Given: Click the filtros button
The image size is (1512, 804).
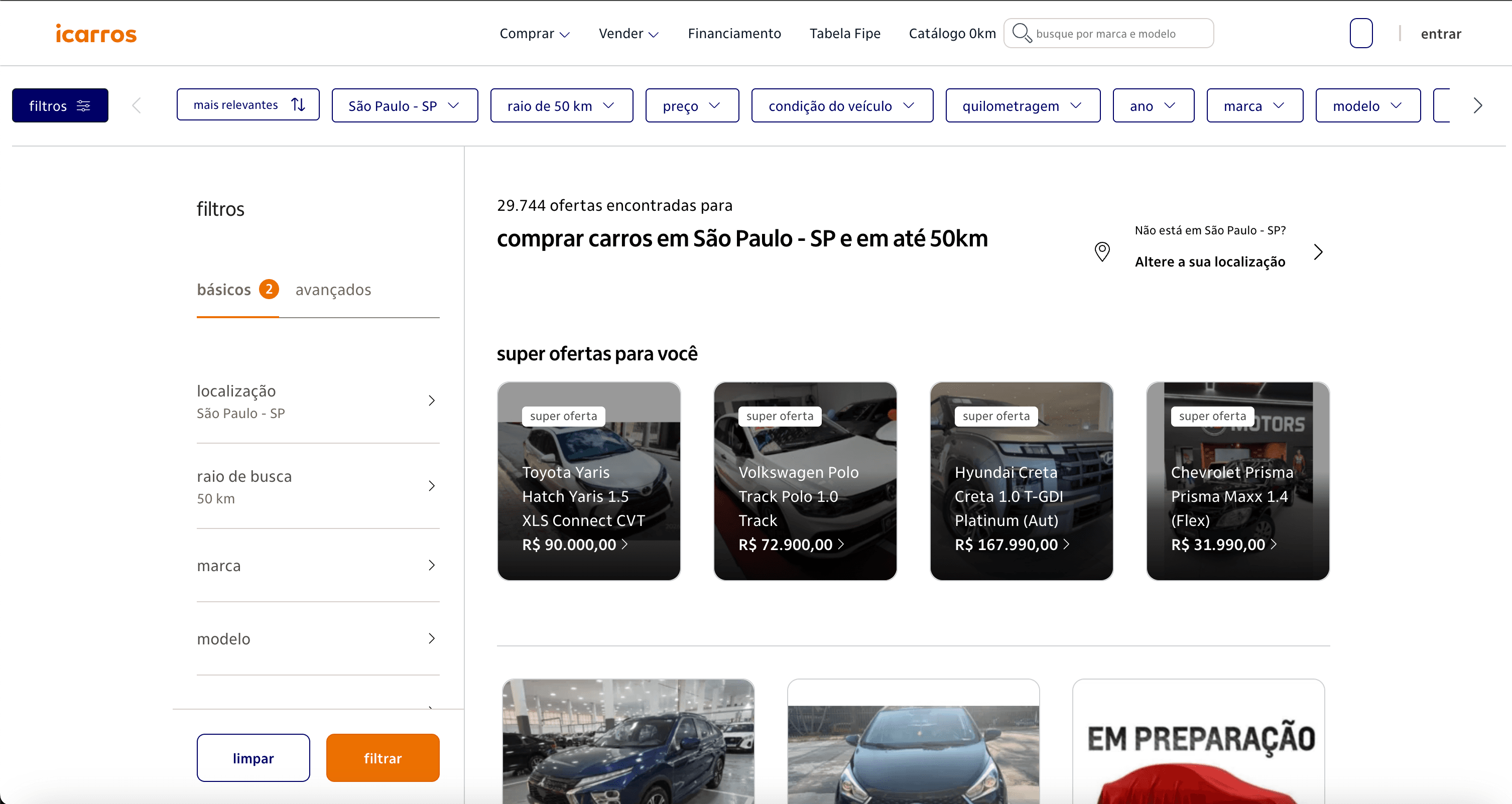Looking at the screenshot, I should click(x=60, y=105).
